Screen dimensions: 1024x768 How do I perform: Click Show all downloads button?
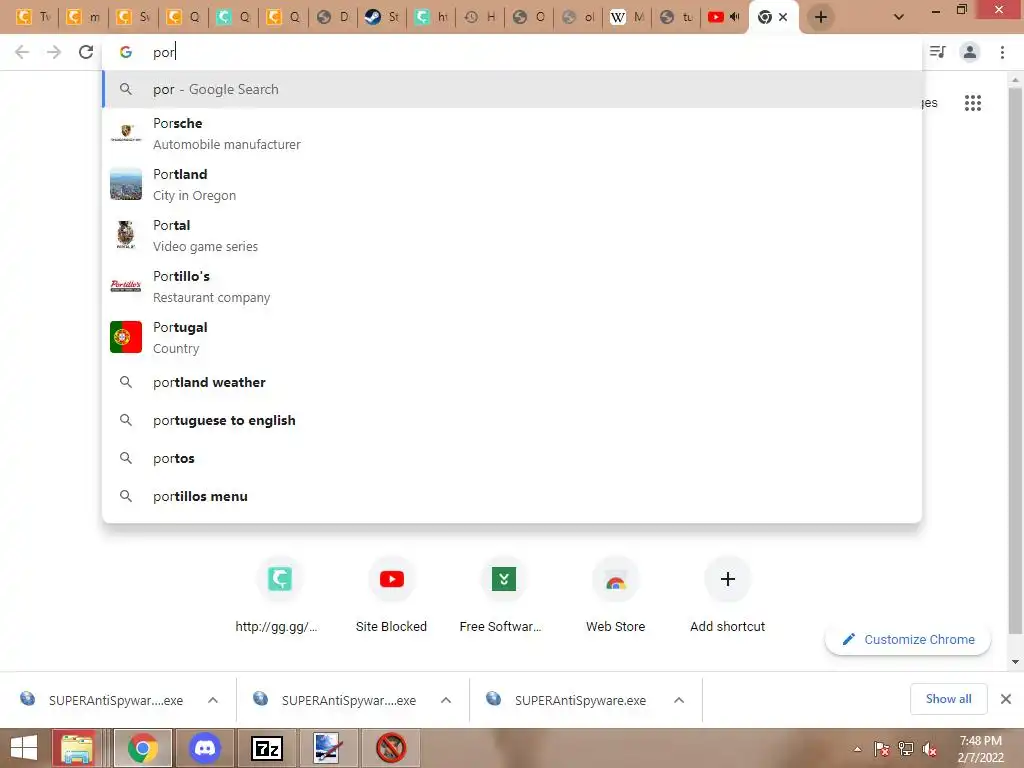point(948,699)
